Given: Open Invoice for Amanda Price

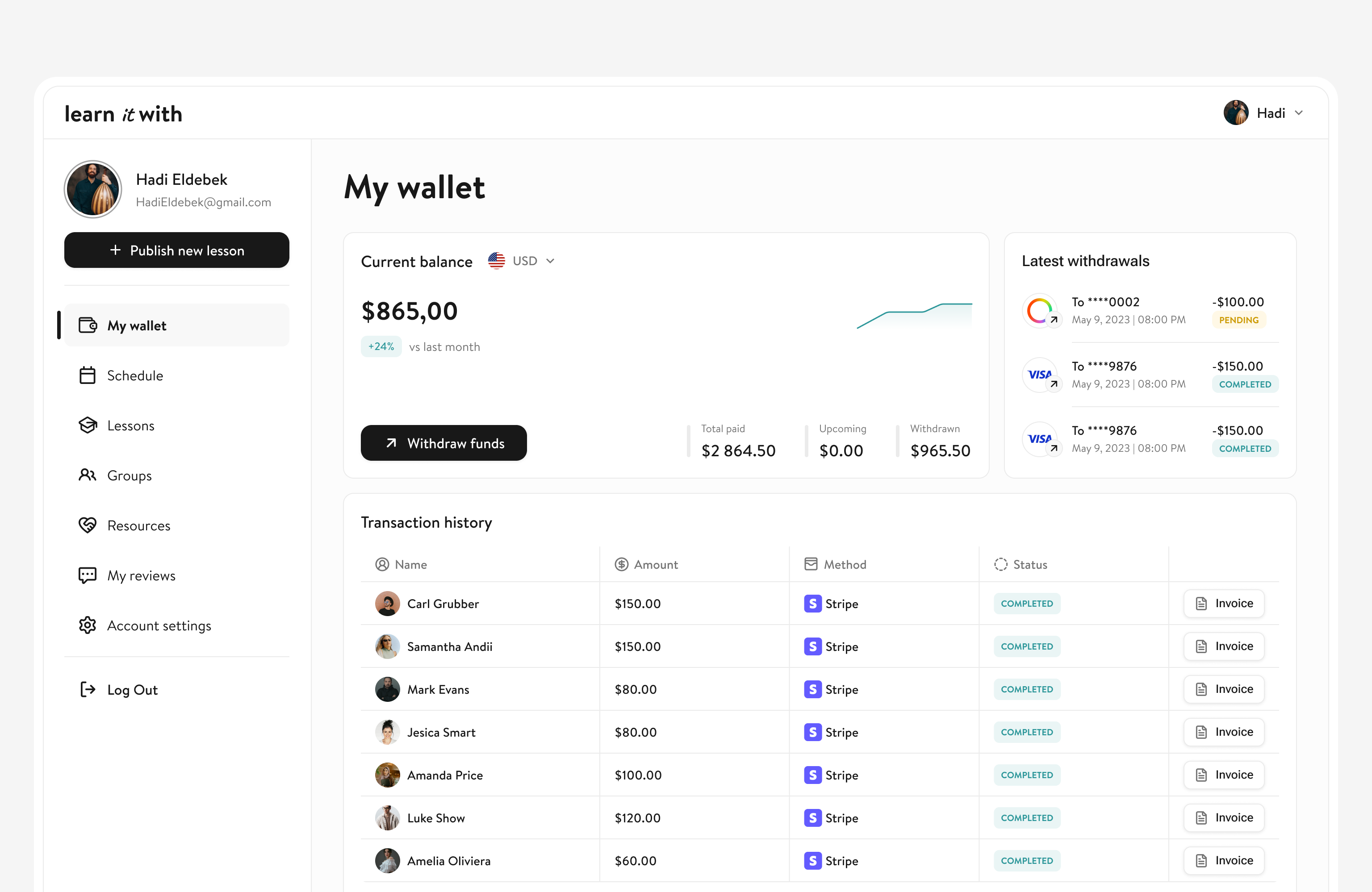Looking at the screenshot, I should pyautogui.click(x=1223, y=775).
